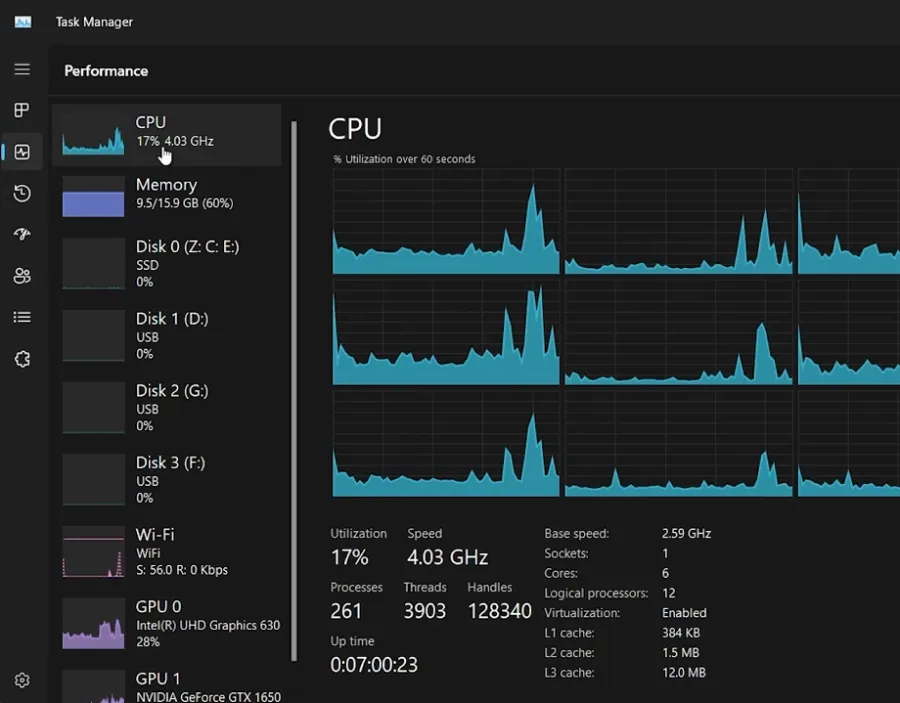Go to the Processes page icon

pyautogui.click(x=22, y=110)
